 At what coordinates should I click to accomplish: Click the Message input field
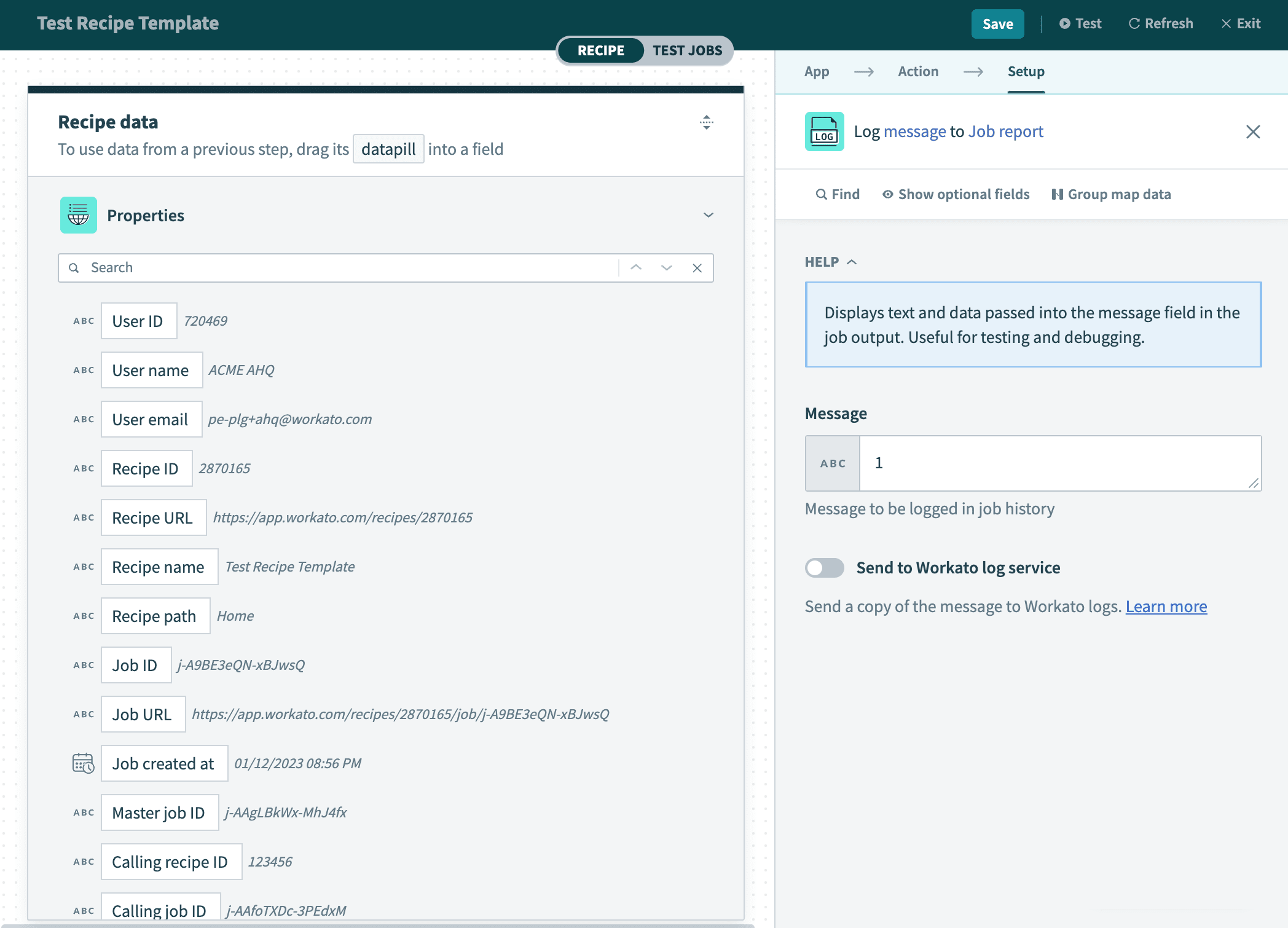[x=1059, y=463]
